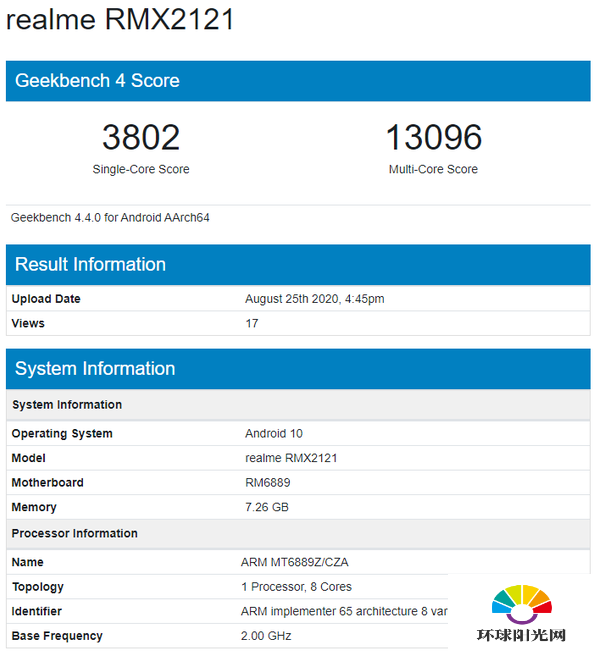Click the Geekbench 4 Score header
Image resolution: width=598 pixels, height=651 pixels.
click(x=298, y=81)
